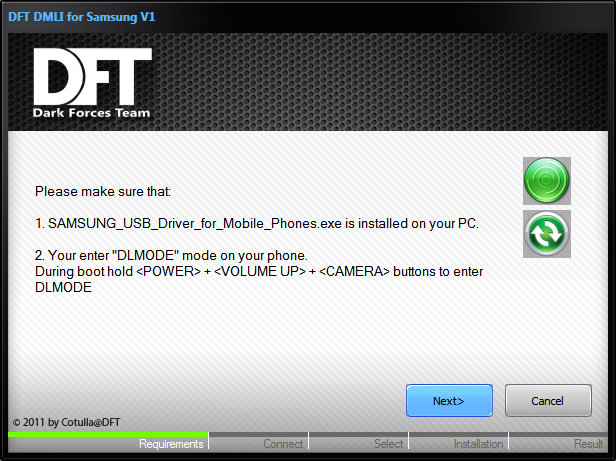
Task: Click the DFT DMLI for Samsung V1 title
Action: [82, 17]
